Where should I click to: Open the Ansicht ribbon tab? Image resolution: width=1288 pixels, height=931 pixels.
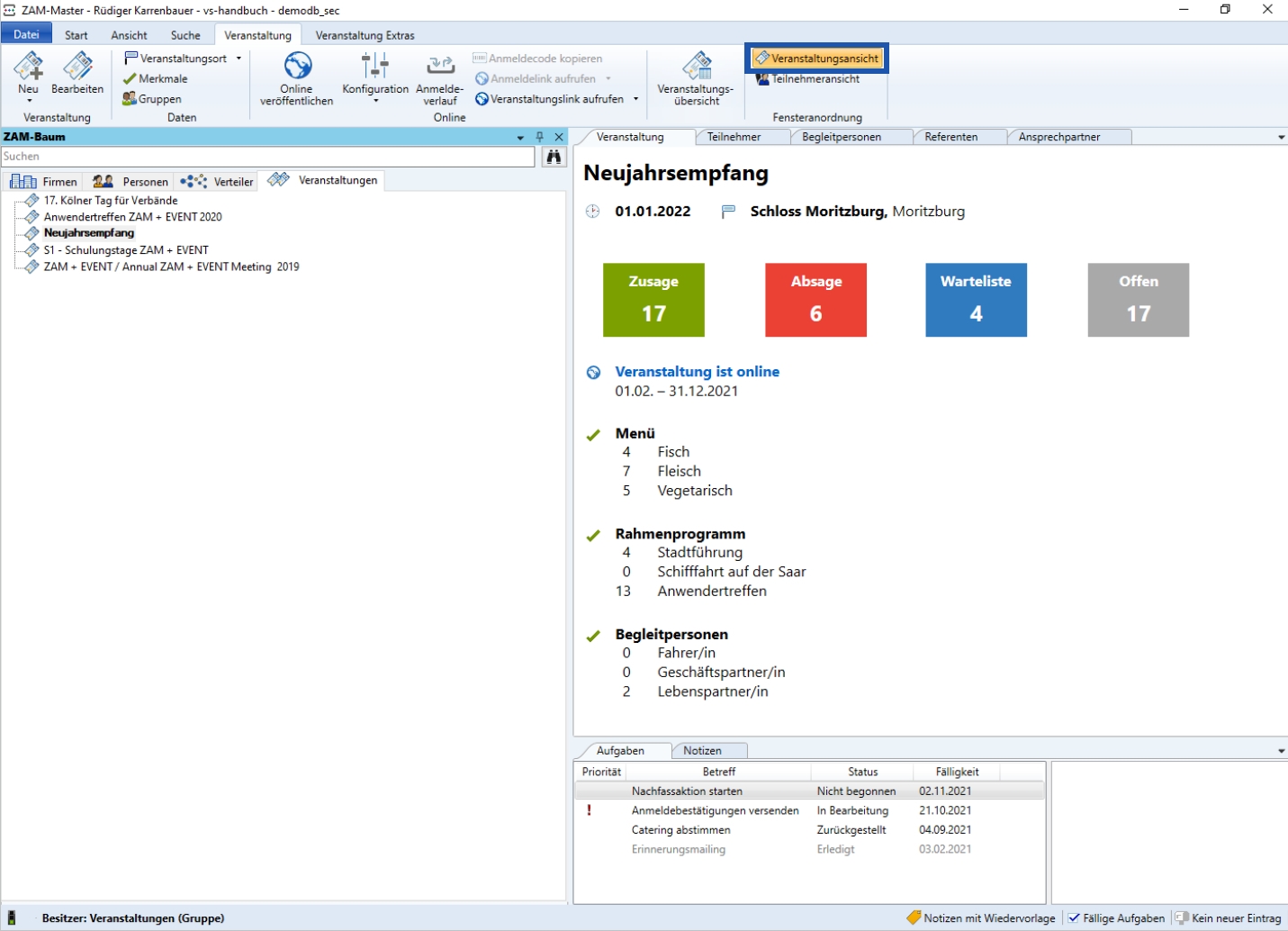pyautogui.click(x=129, y=35)
